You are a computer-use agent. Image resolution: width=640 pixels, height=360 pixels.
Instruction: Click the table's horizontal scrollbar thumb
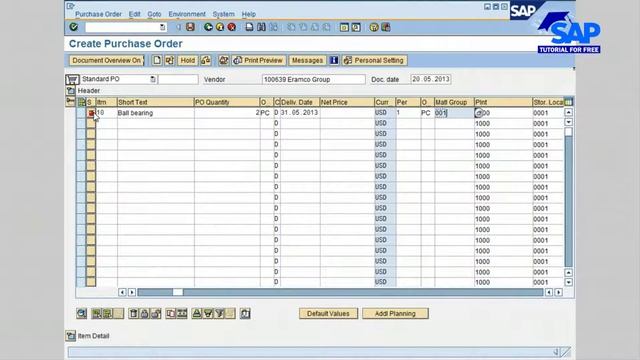point(178,292)
